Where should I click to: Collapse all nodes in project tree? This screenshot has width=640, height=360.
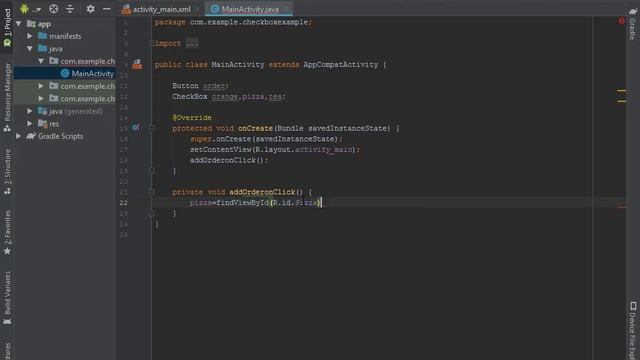(x=70, y=9)
